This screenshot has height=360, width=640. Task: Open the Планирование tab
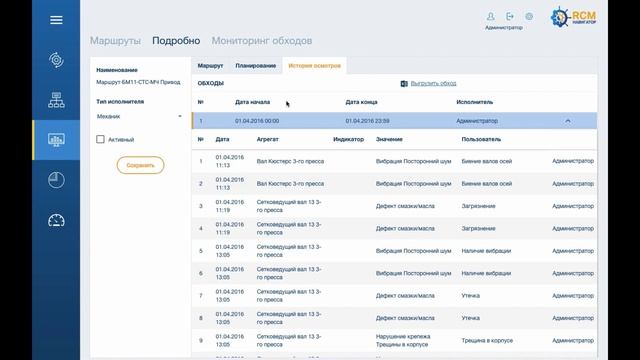click(256, 65)
